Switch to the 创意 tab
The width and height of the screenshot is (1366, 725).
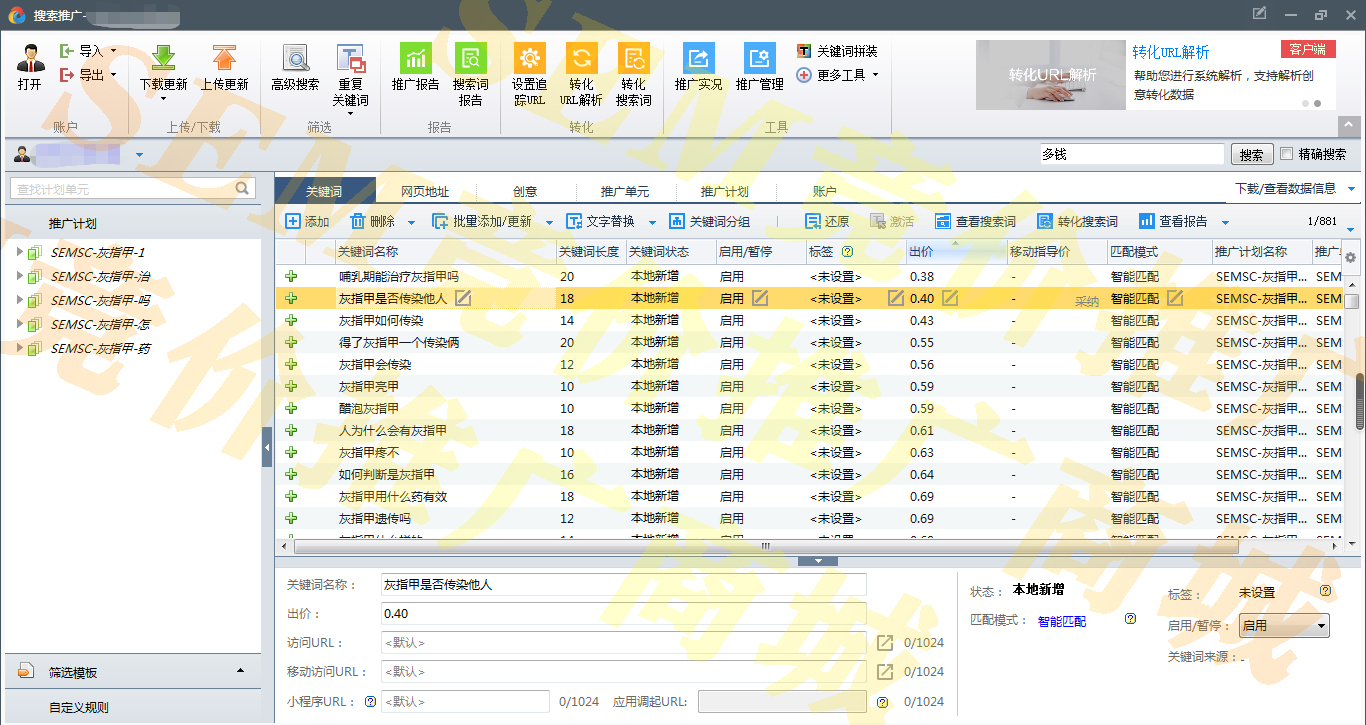[x=525, y=192]
